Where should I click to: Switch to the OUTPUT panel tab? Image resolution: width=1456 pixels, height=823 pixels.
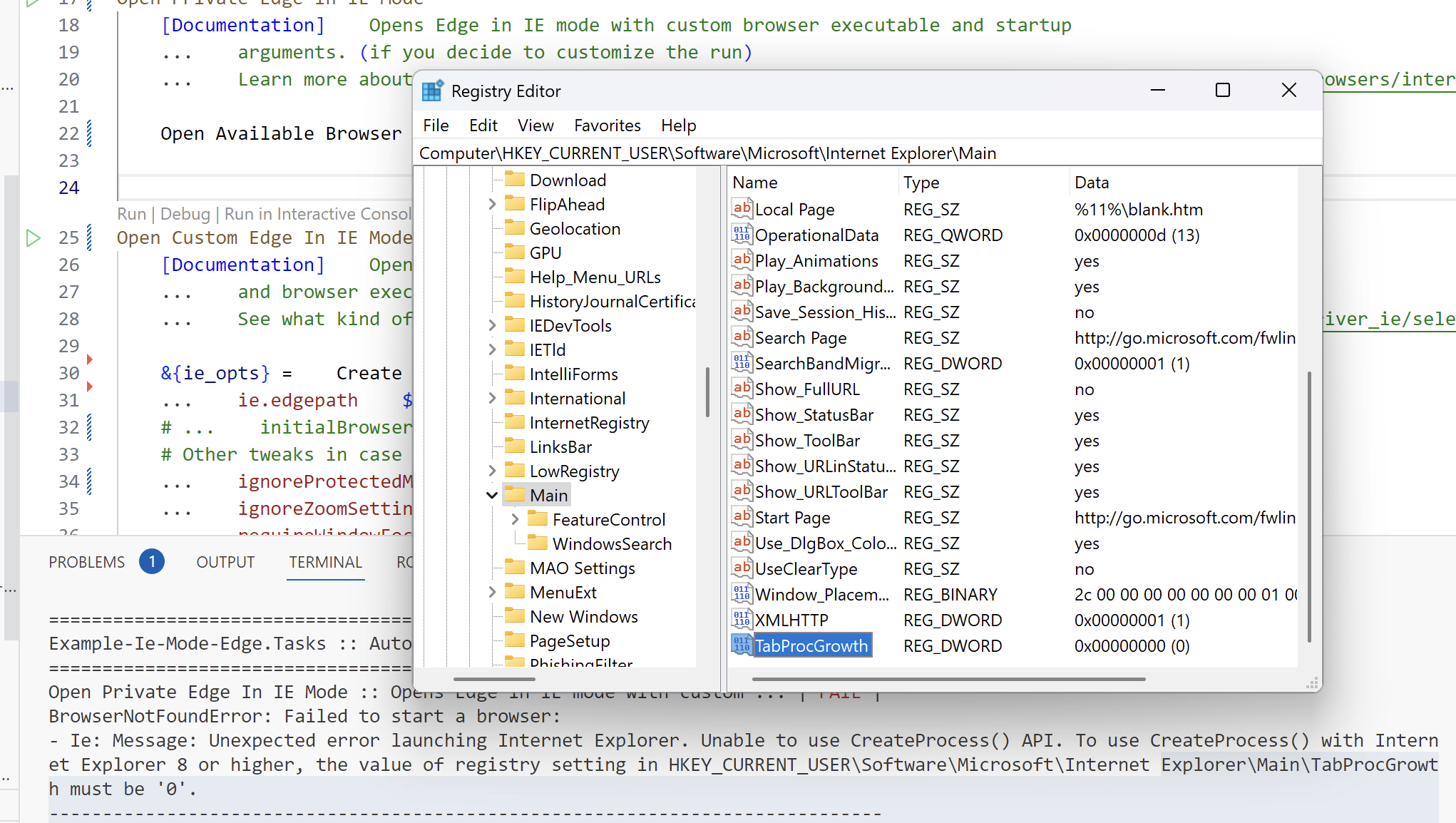pos(225,562)
